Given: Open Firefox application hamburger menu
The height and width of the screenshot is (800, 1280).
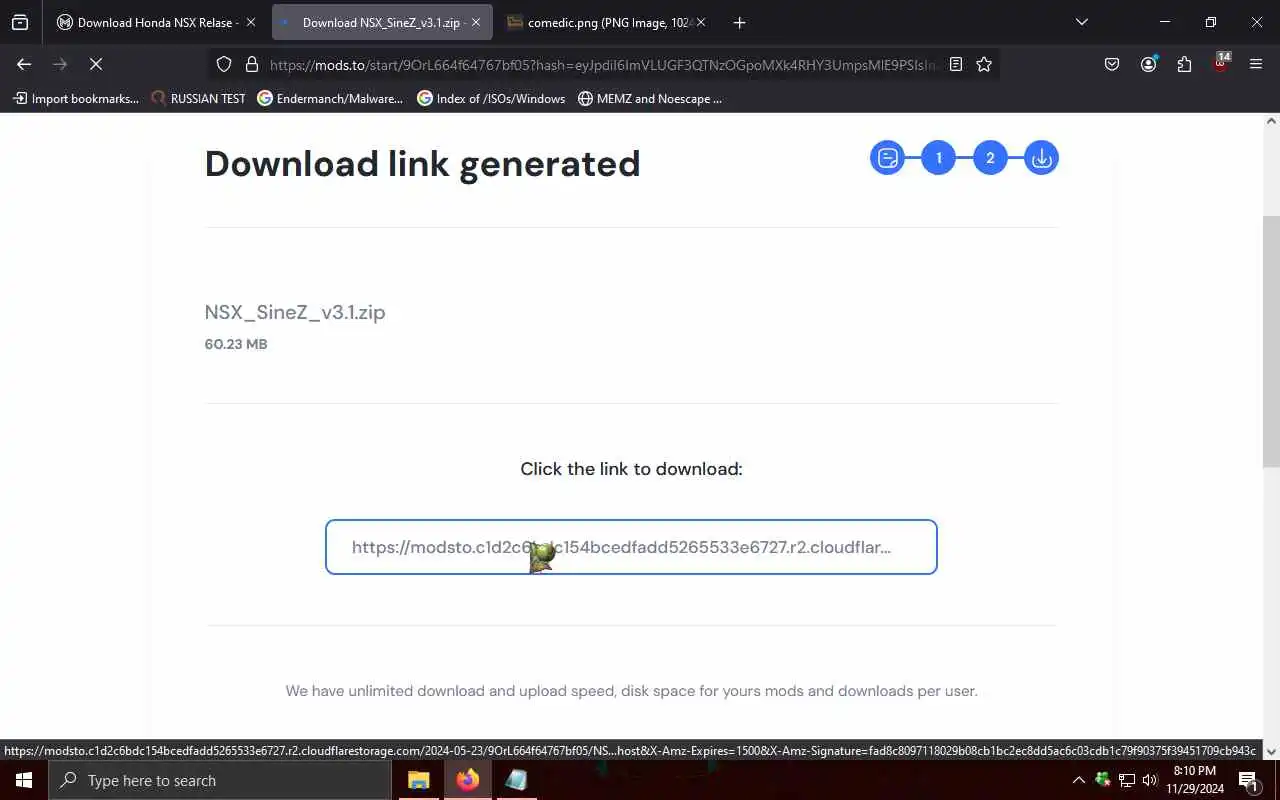Looking at the screenshot, I should click(1256, 64).
